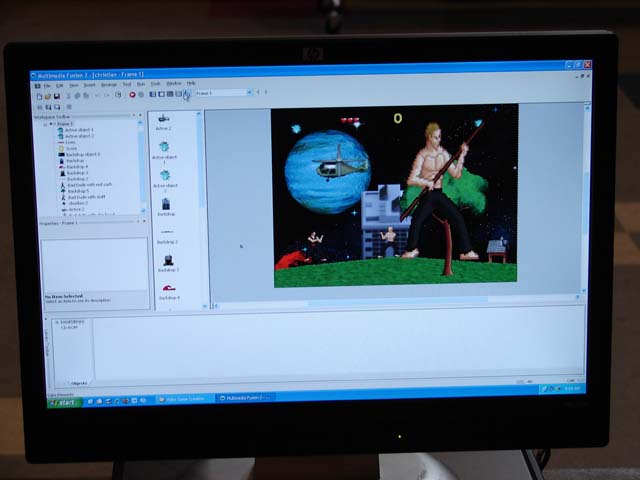640x480 pixels.
Task: Select the helicopter Active 2 object icon
Action: [x=163, y=119]
